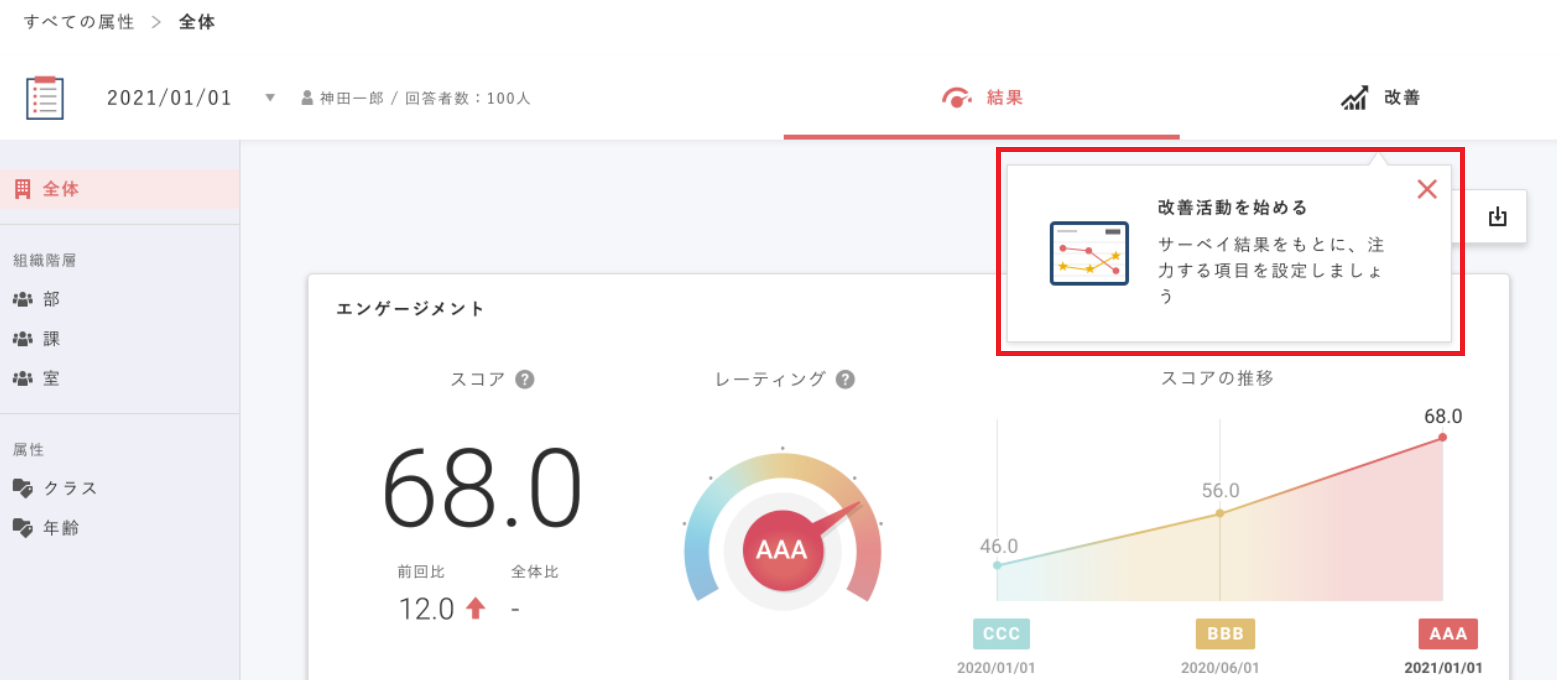Click the download export icon button

[x=1497, y=217]
